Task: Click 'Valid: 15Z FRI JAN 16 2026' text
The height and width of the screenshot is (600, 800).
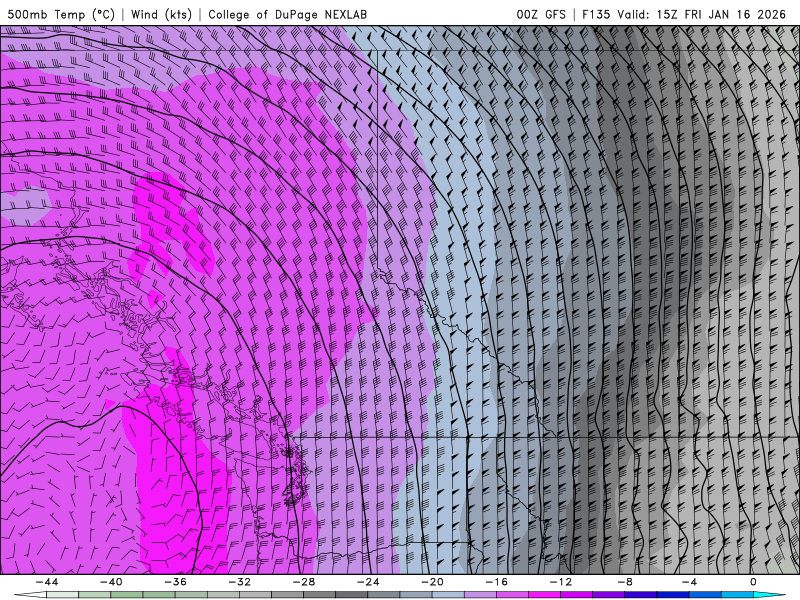Action: click(702, 14)
